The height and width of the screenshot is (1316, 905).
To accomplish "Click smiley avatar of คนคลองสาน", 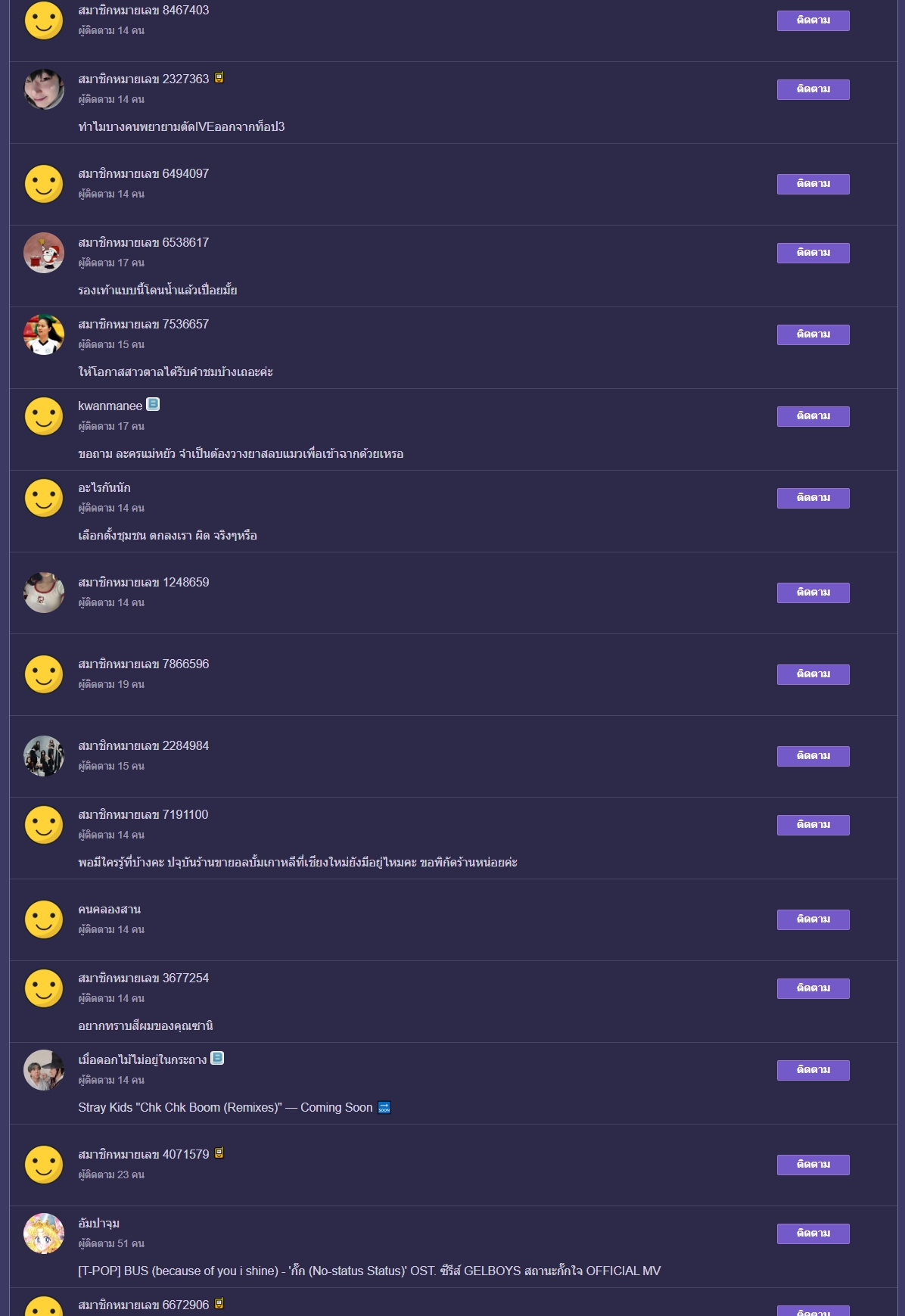I will tap(44, 919).
